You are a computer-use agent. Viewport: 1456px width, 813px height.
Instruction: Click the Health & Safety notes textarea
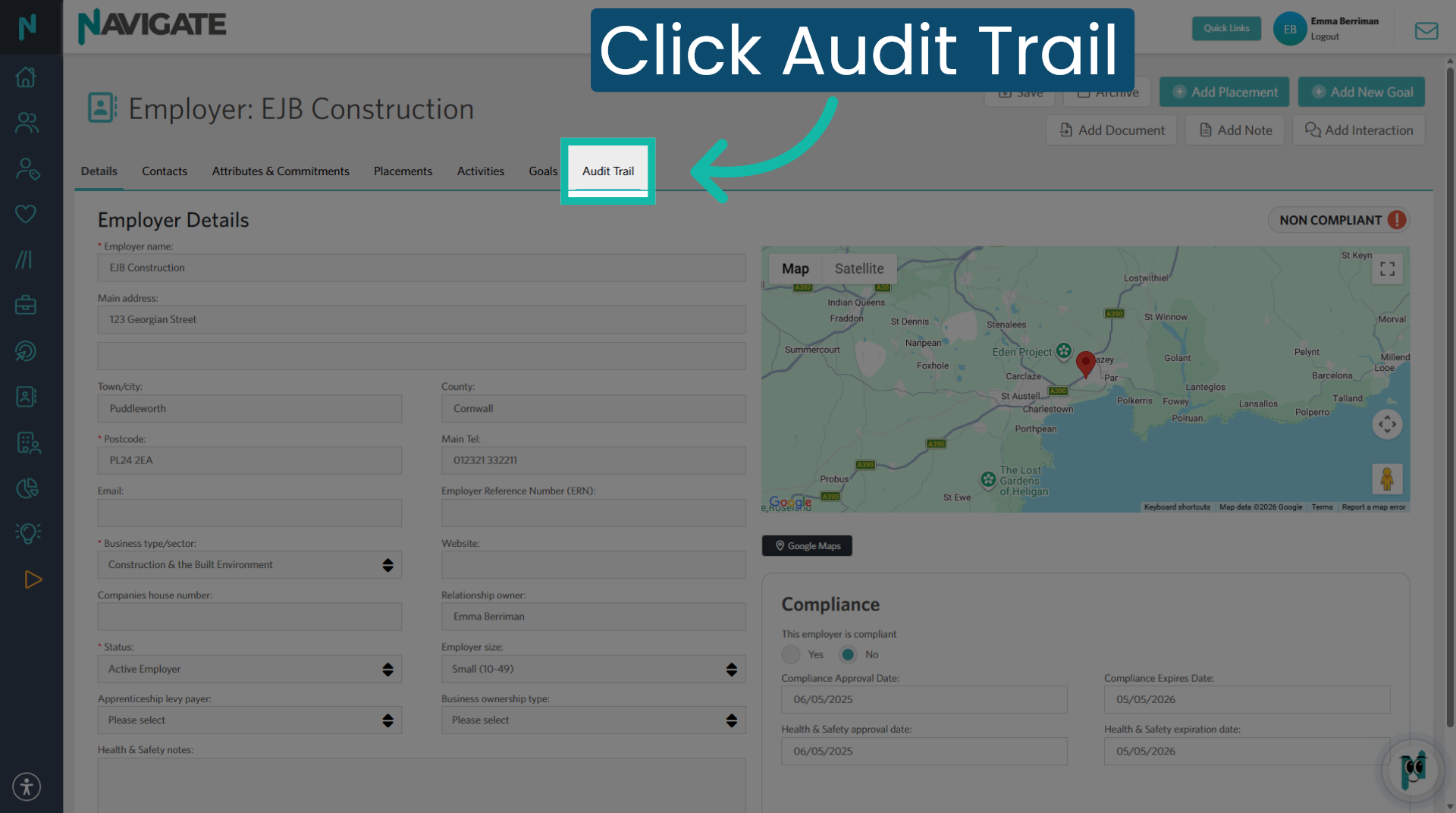[422, 786]
